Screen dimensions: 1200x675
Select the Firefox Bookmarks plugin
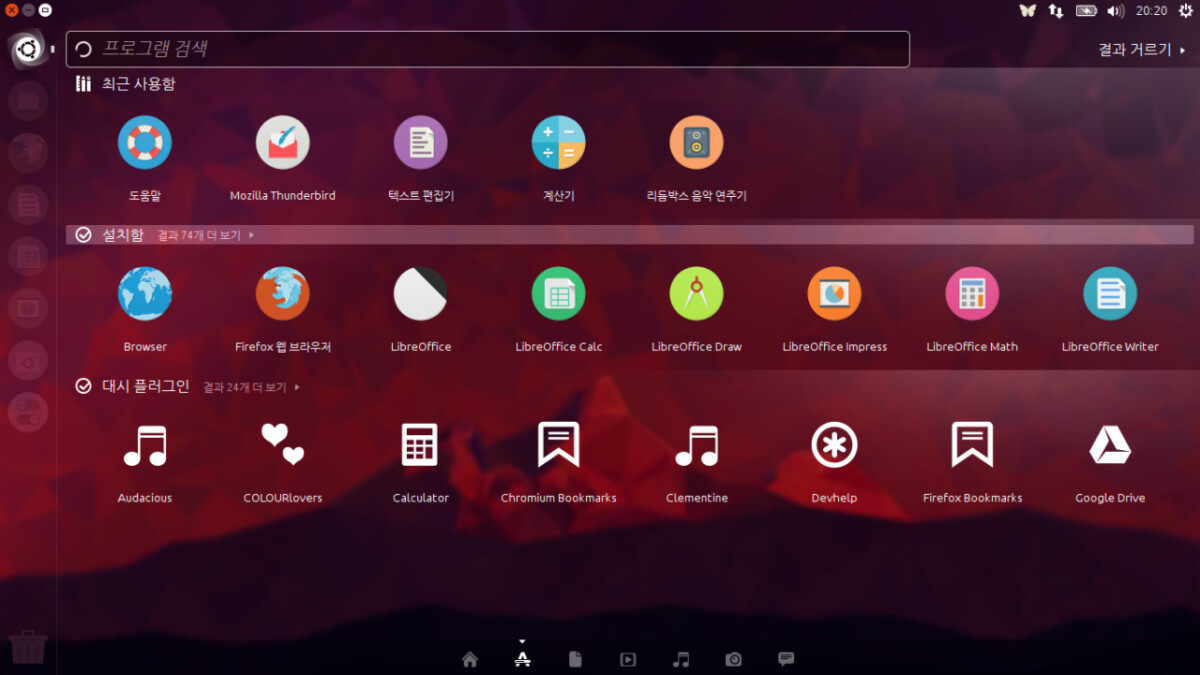[x=973, y=446]
